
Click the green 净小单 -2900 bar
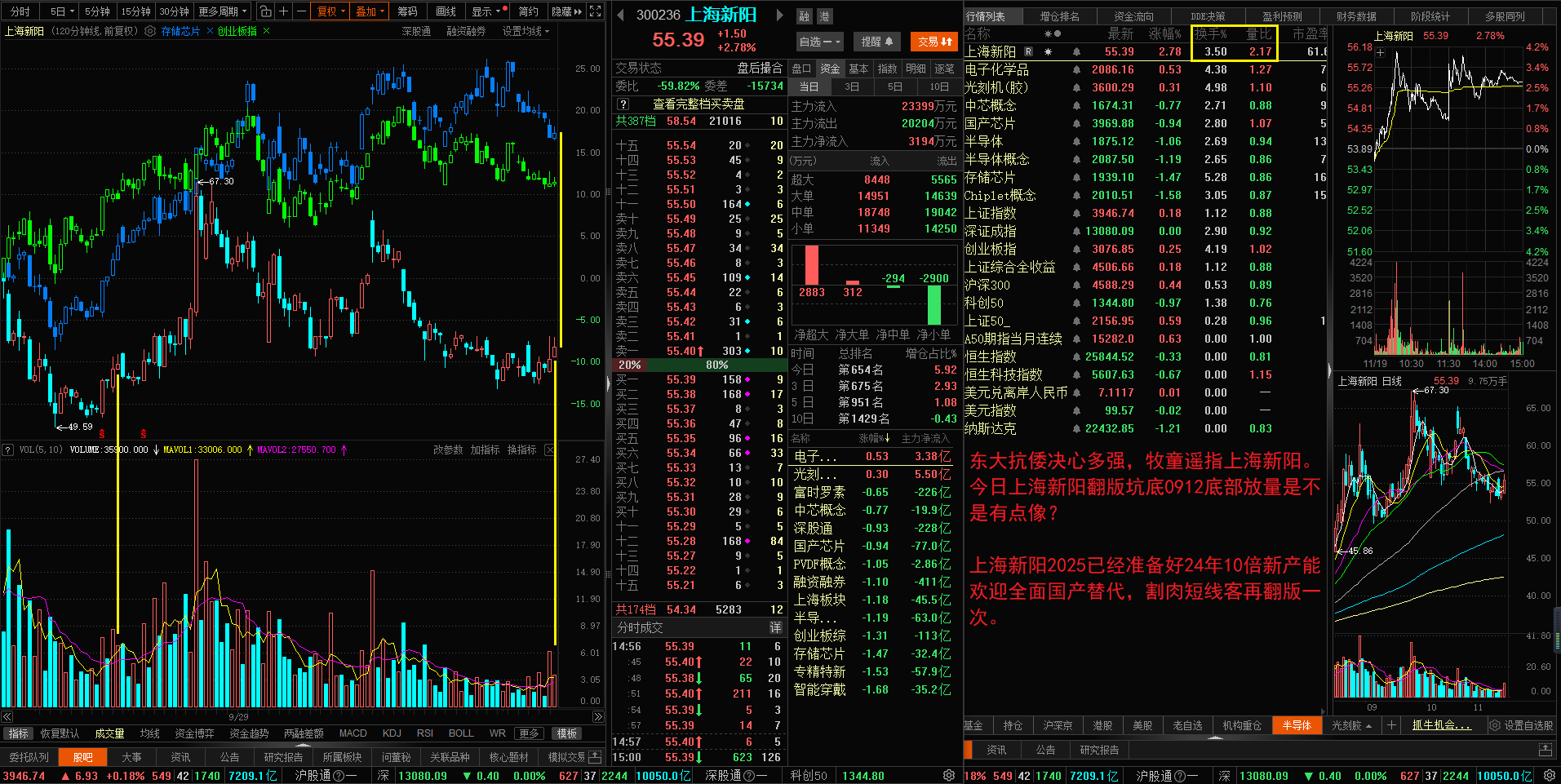click(934, 305)
